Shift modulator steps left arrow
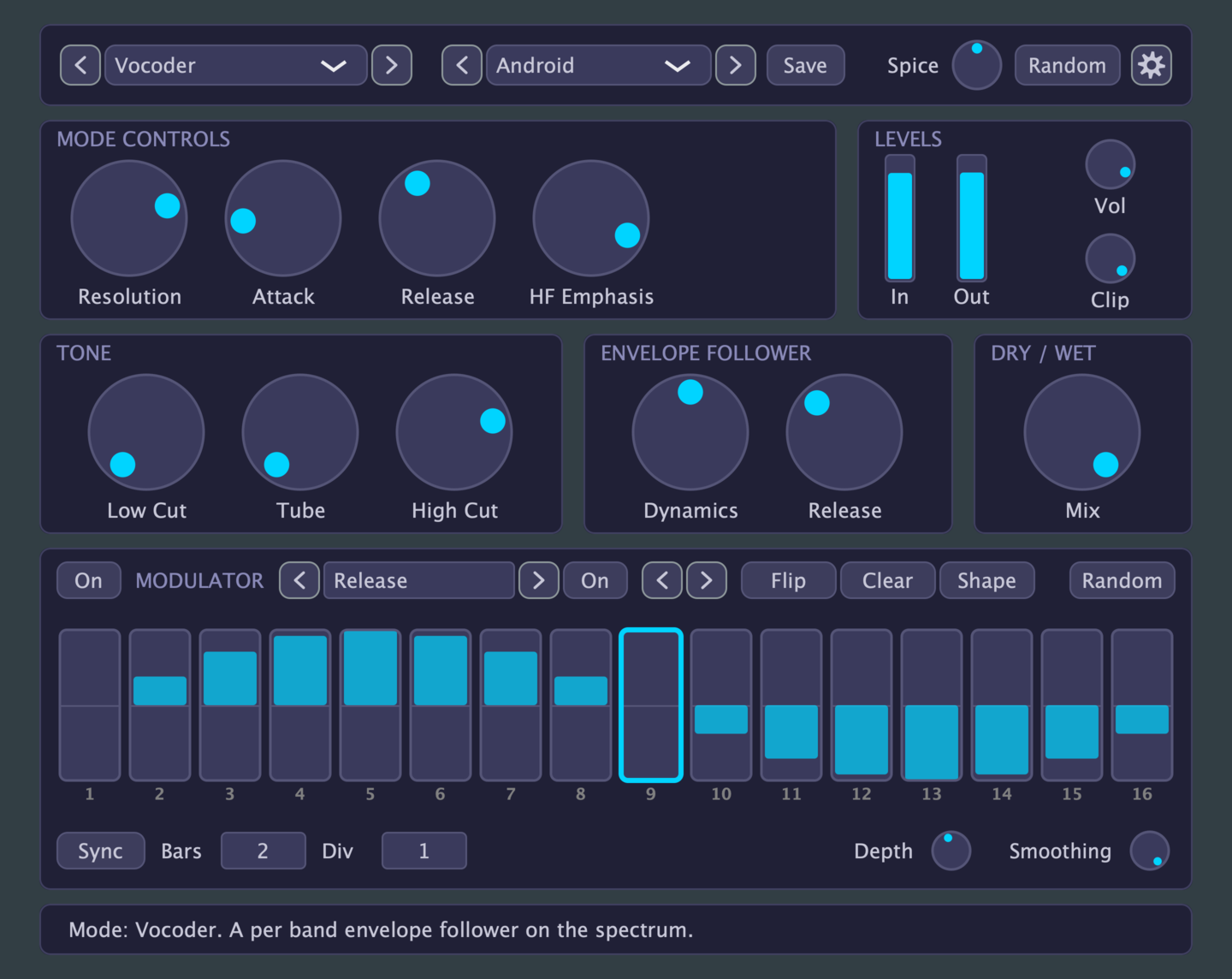1232x979 pixels. pyautogui.click(x=662, y=580)
